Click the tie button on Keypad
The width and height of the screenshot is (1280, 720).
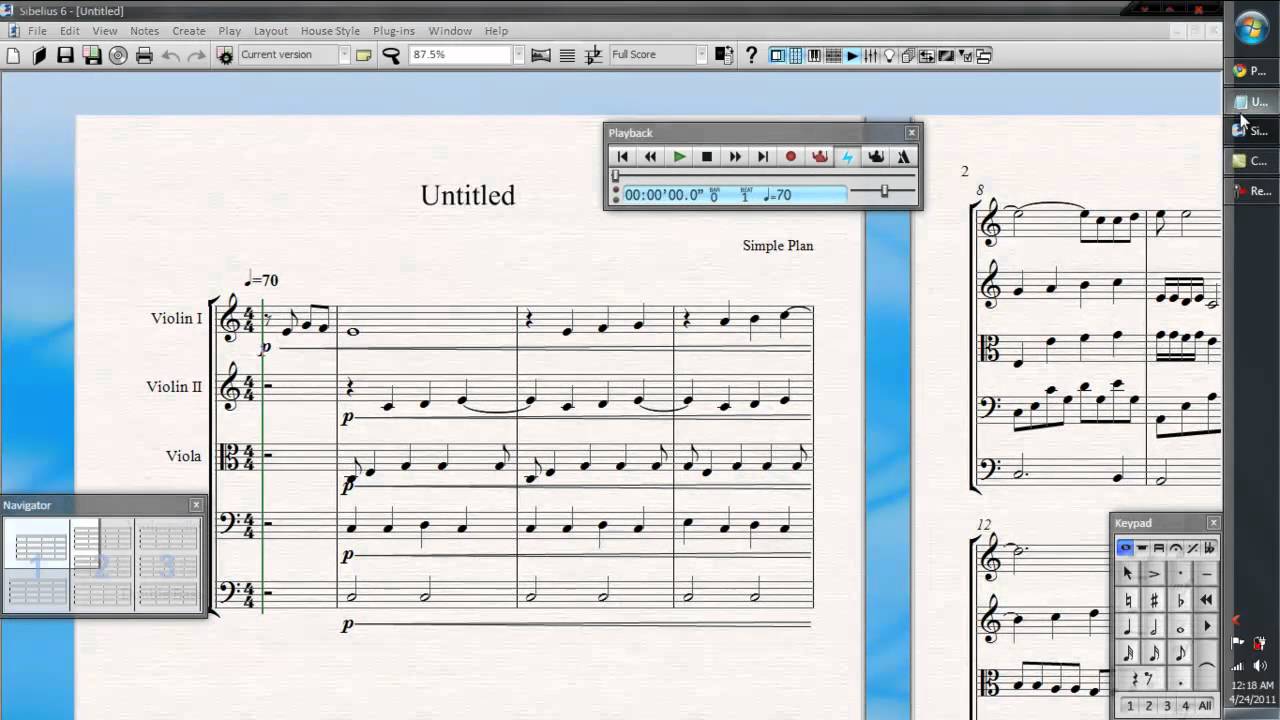click(1206, 666)
